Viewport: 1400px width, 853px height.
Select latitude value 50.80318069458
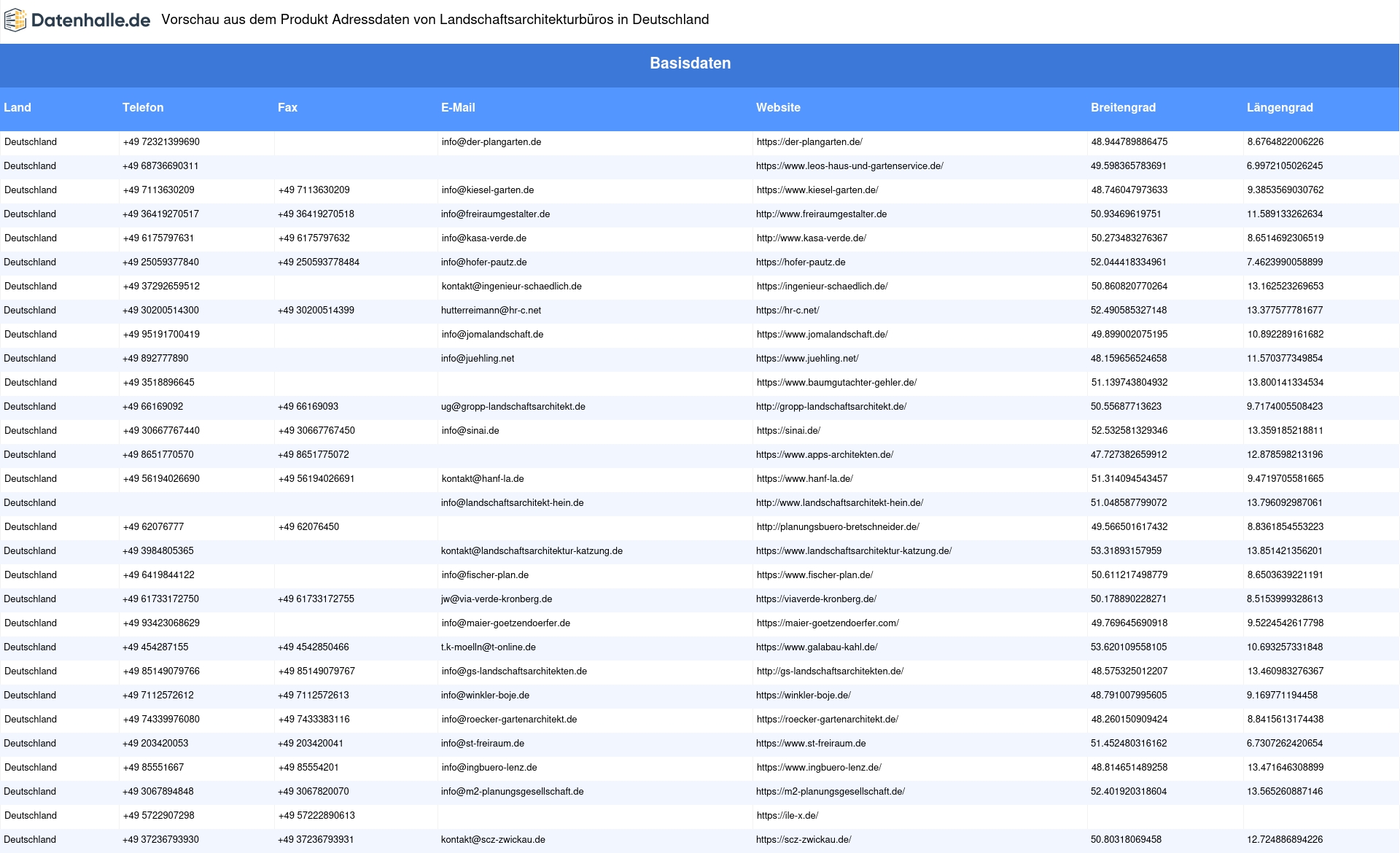tap(1126, 840)
